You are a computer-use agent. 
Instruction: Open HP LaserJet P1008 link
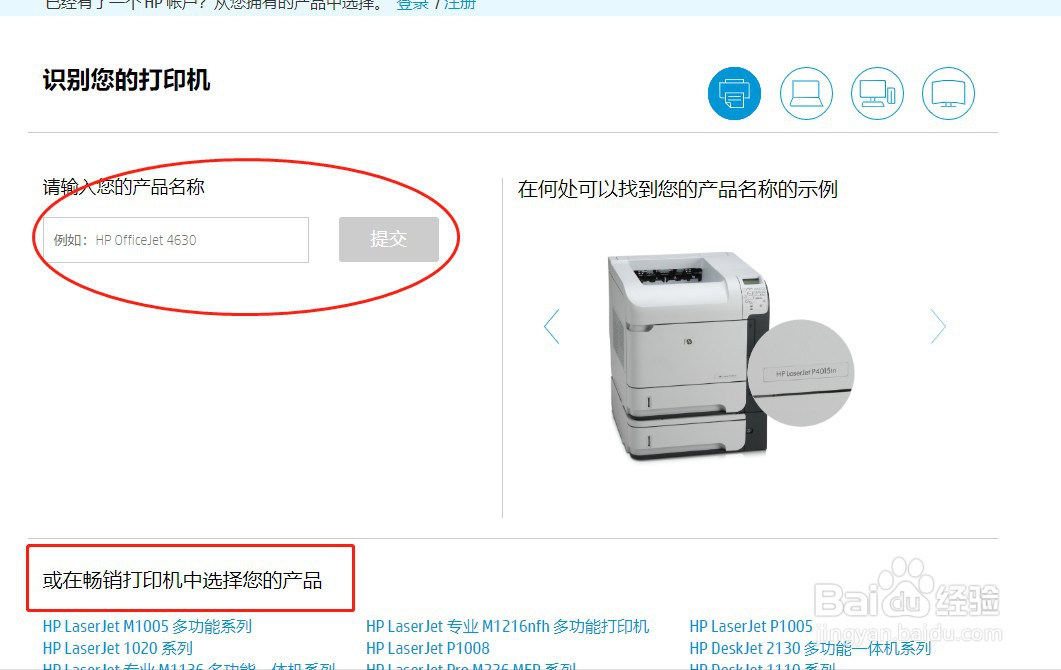pyautogui.click(x=428, y=648)
